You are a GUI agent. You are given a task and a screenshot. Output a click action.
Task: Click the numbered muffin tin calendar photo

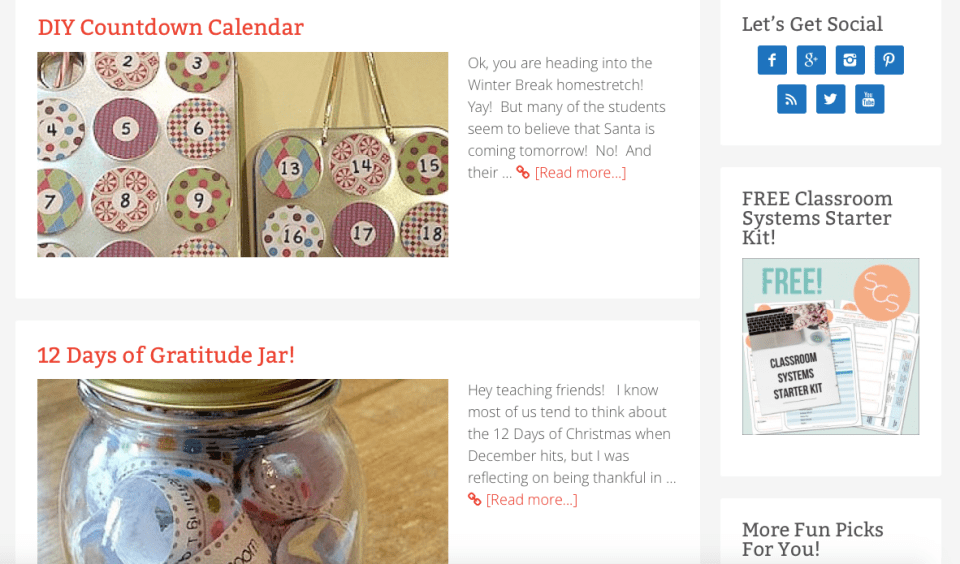242,155
